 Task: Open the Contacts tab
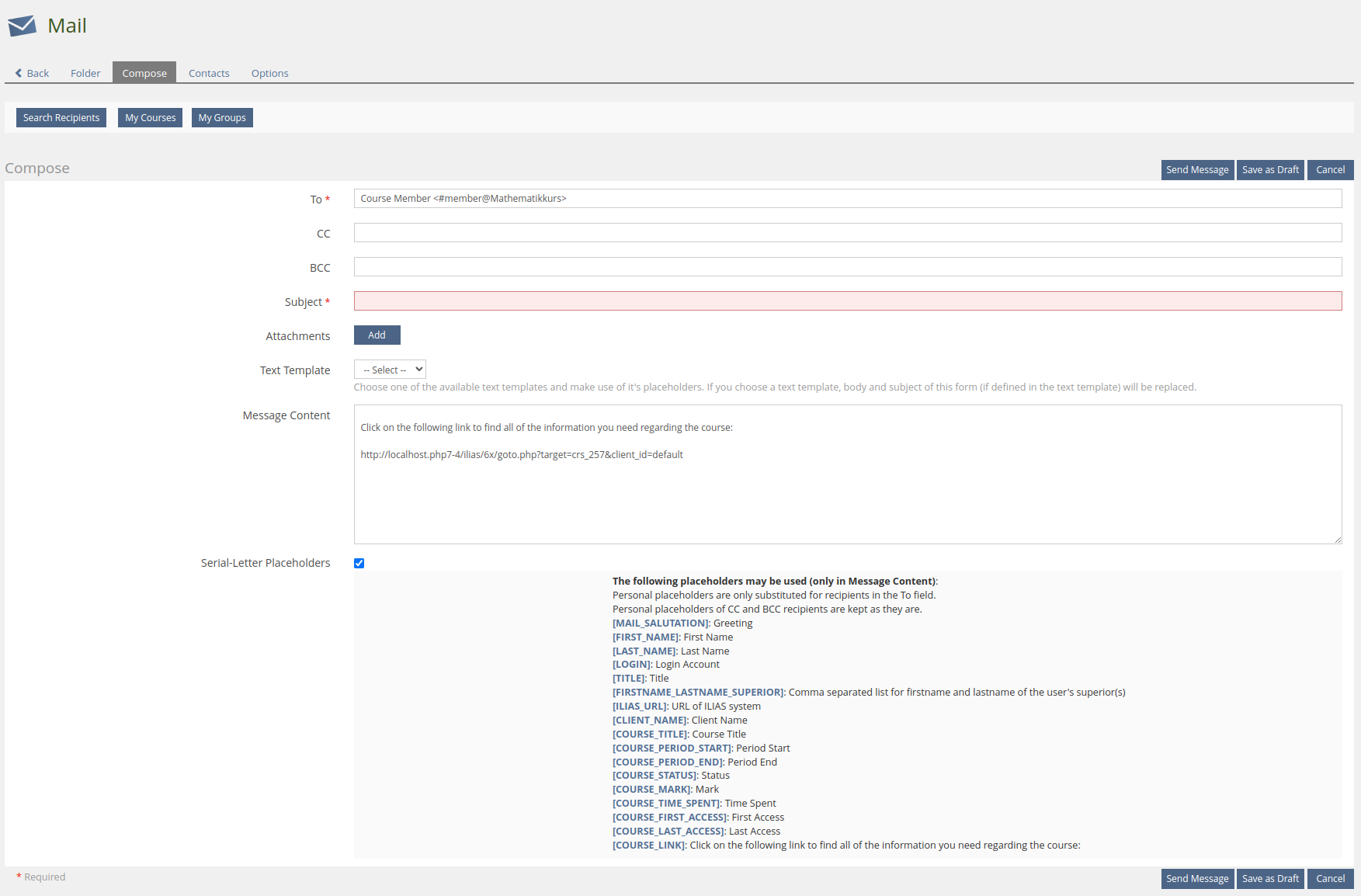209,73
